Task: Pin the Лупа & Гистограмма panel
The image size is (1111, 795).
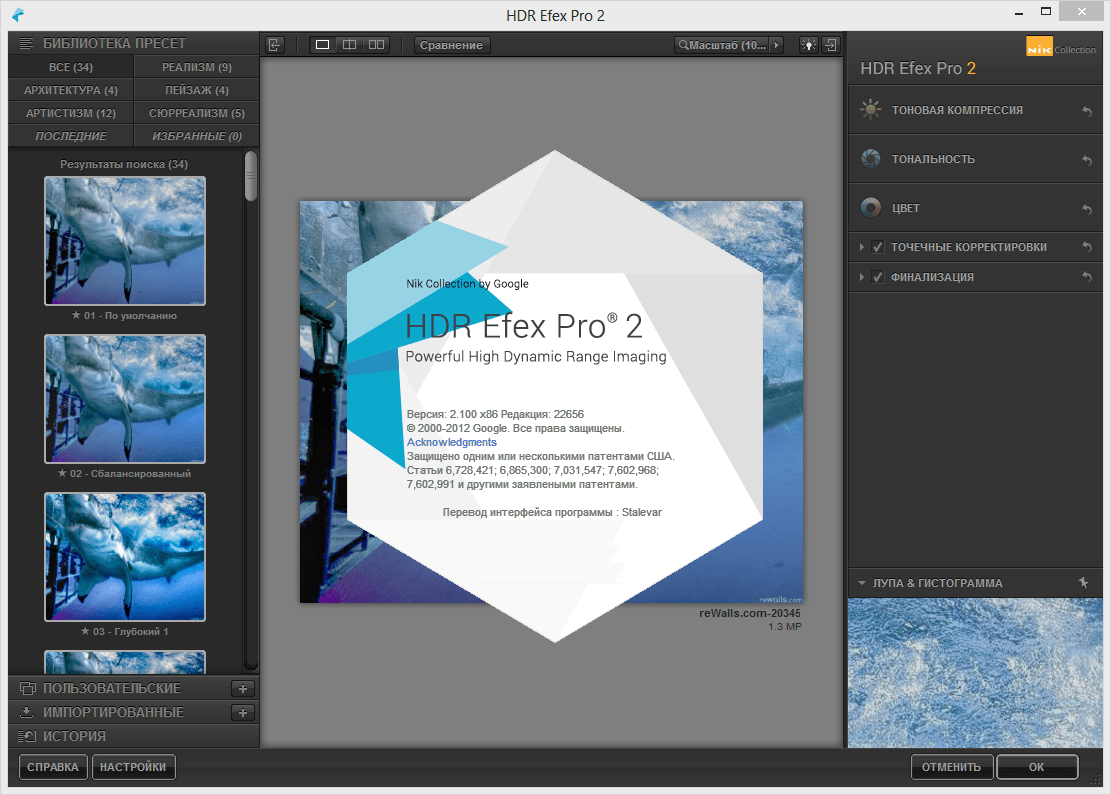Action: point(1083,582)
